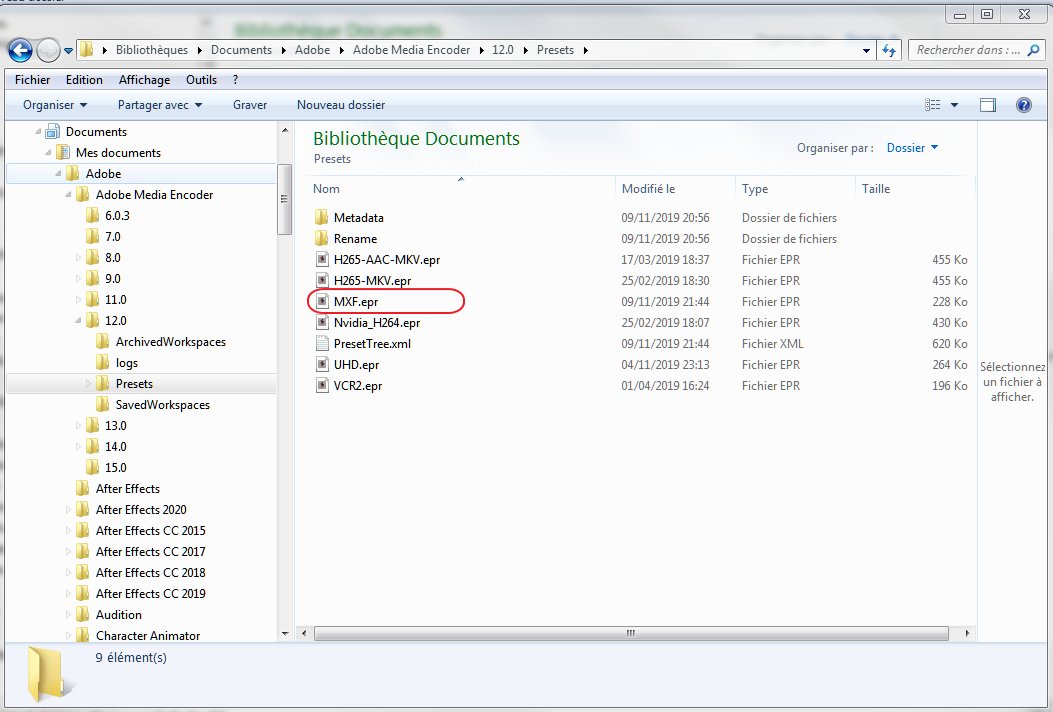Viewport: 1053px width, 712px height.
Task: Collapse the 12.0 folder in the tree
Action: [x=79, y=321]
